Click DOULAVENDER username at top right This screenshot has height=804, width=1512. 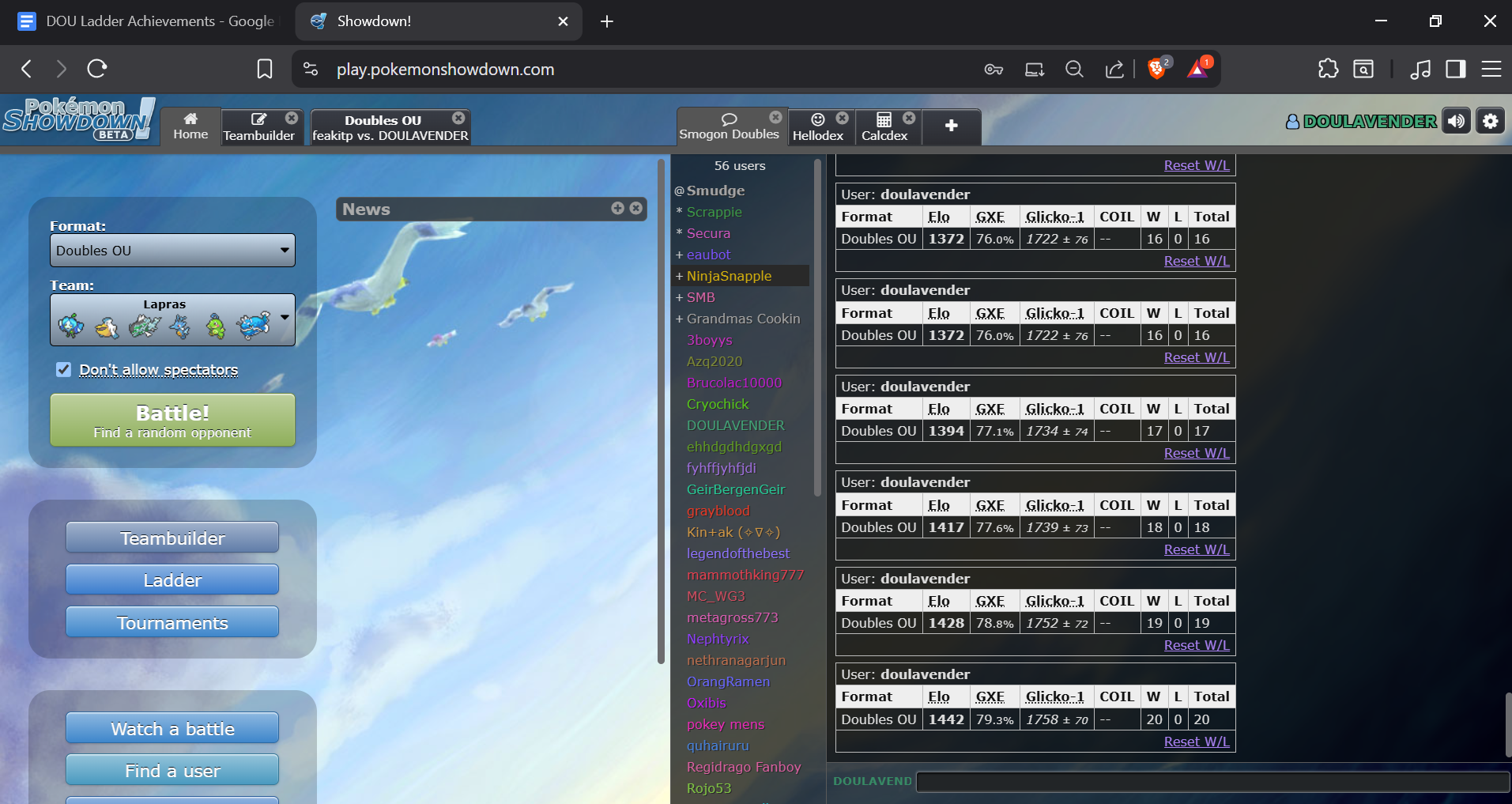pos(1361,121)
